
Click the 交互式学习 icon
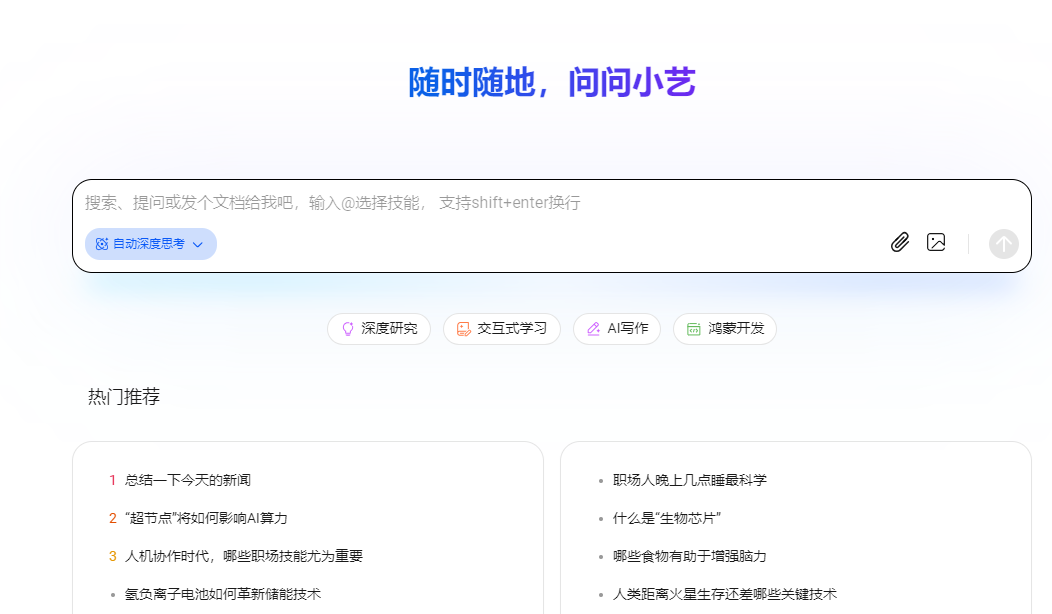pos(464,329)
